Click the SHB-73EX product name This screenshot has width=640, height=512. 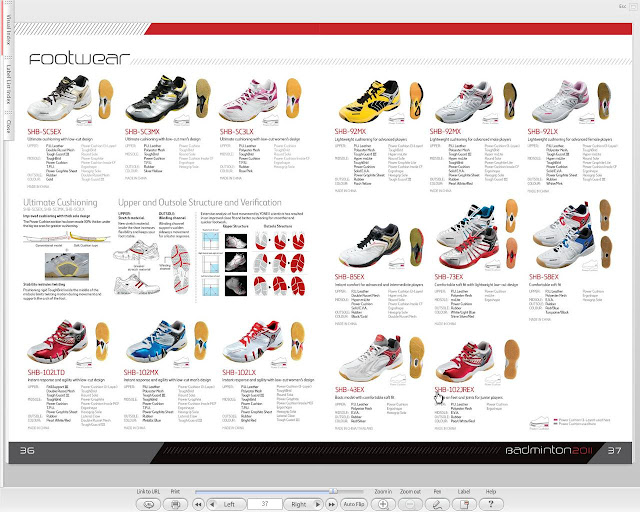coord(449,277)
